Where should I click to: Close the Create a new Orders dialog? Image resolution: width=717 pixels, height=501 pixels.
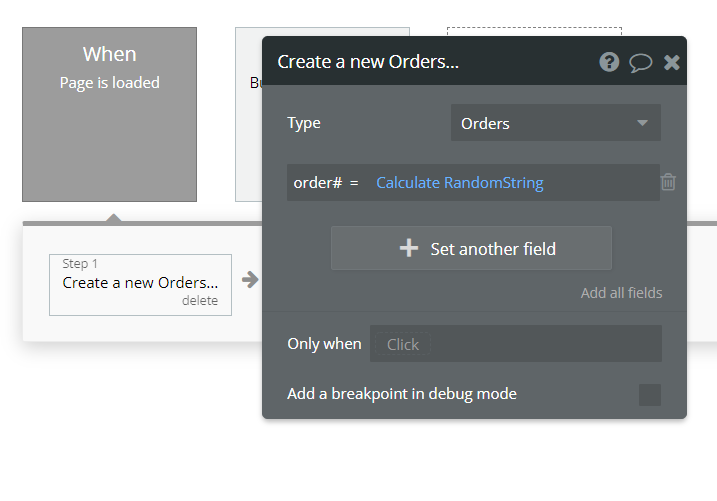pos(671,63)
